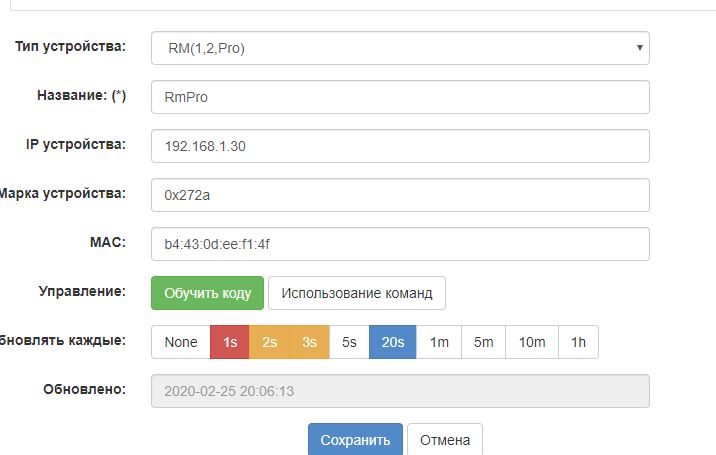This screenshot has width=716, height=455.
Task: Click the IP field 192.168.1.30
Action: click(x=400, y=146)
